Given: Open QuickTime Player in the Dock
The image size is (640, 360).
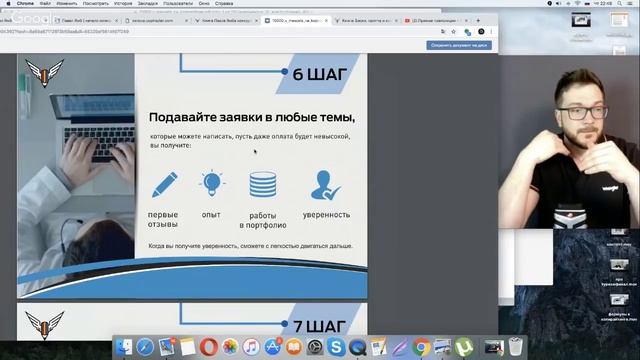Looking at the screenshot, I should click(358, 347).
